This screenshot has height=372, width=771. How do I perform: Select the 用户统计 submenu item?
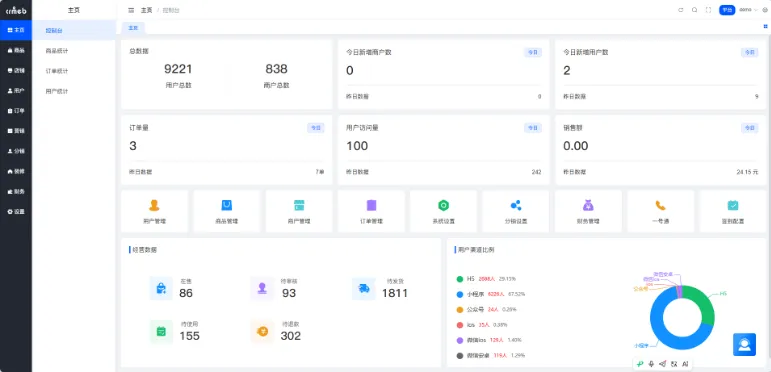click(74, 91)
